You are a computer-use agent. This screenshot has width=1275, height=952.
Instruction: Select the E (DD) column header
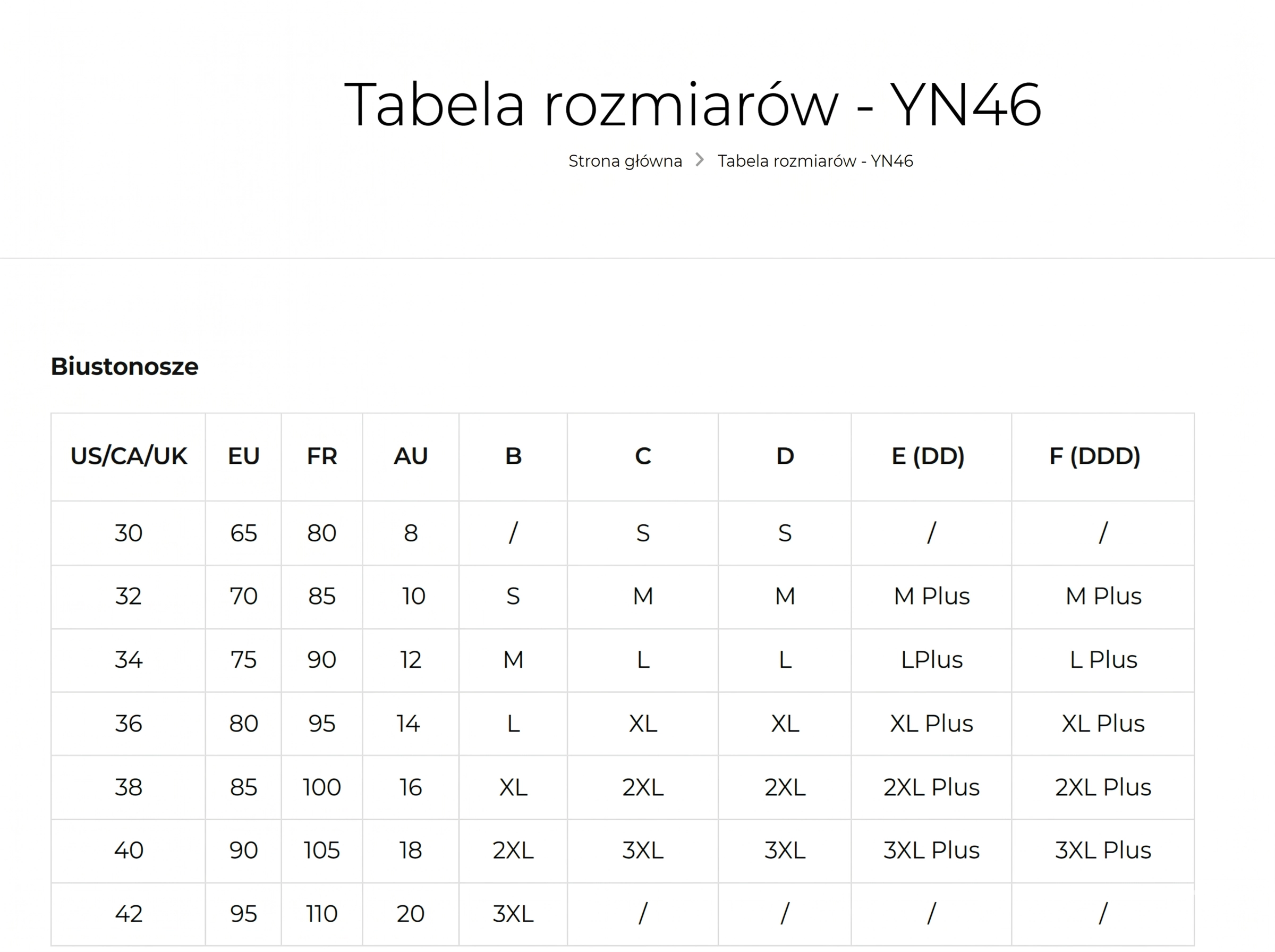click(x=932, y=456)
